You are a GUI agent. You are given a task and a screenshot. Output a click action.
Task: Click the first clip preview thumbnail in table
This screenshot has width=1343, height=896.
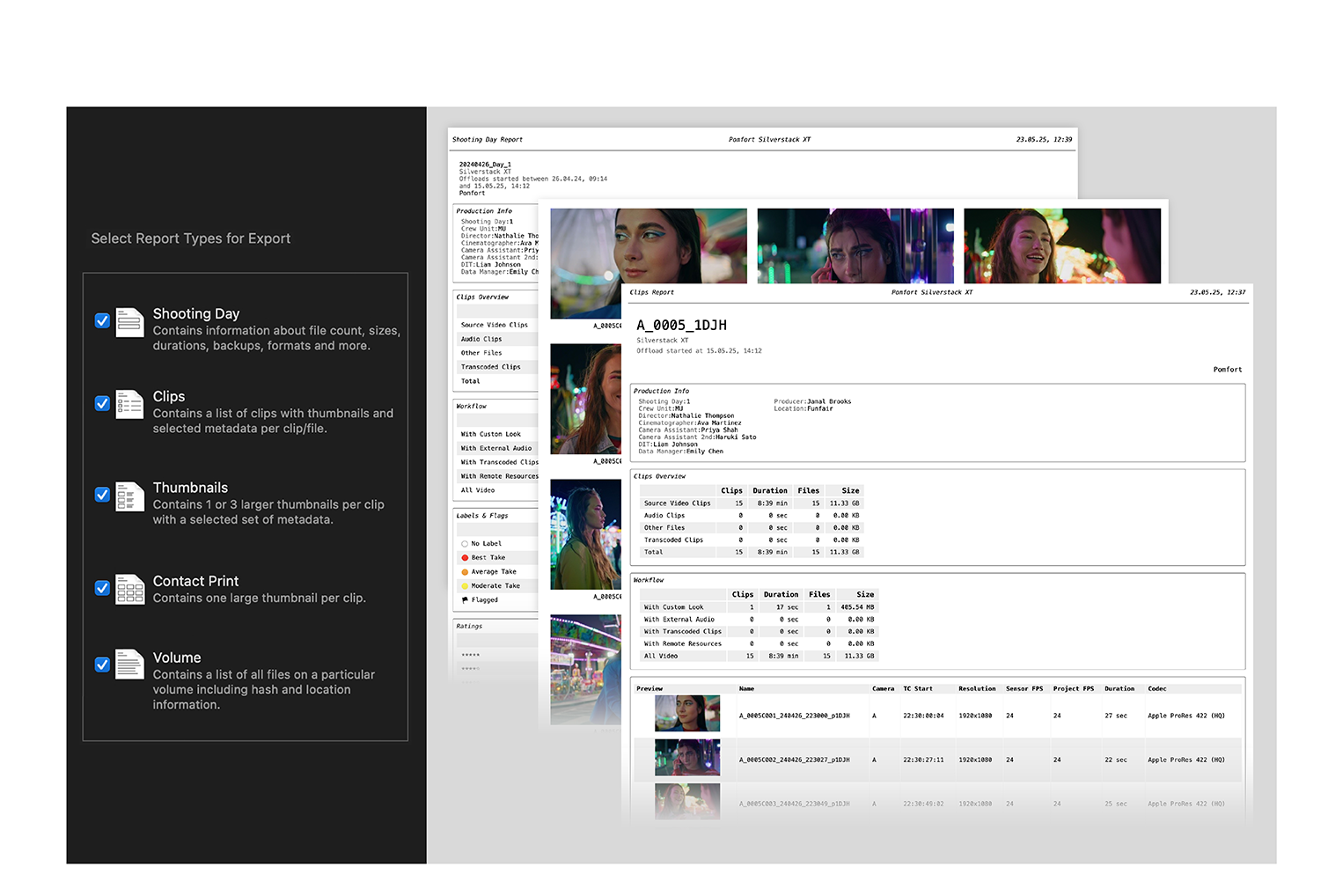point(686,714)
